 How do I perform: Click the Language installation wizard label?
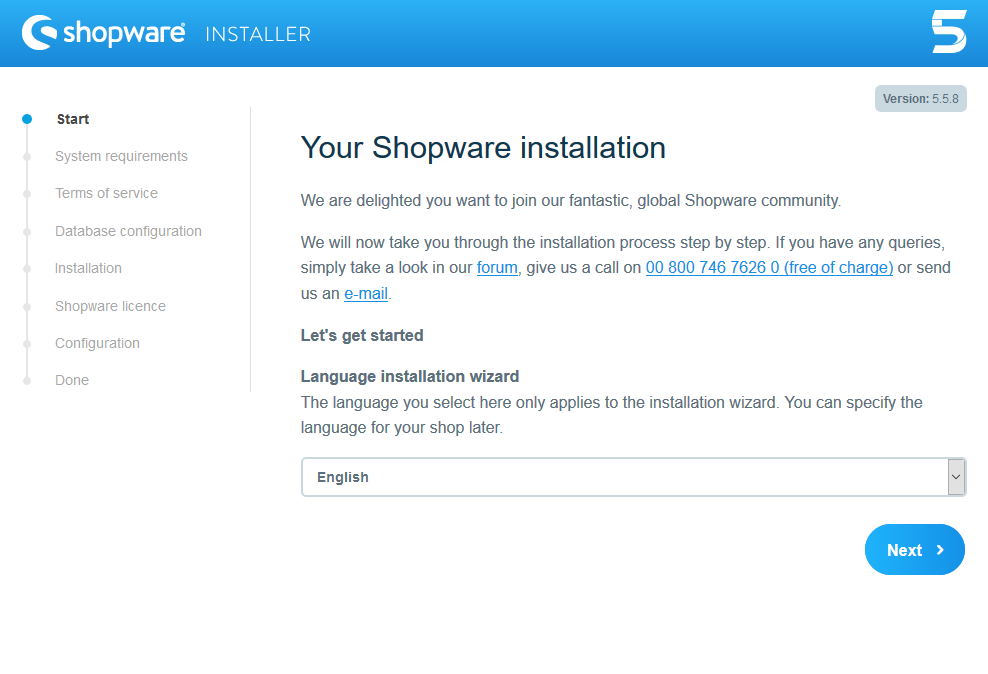[x=410, y=377]
